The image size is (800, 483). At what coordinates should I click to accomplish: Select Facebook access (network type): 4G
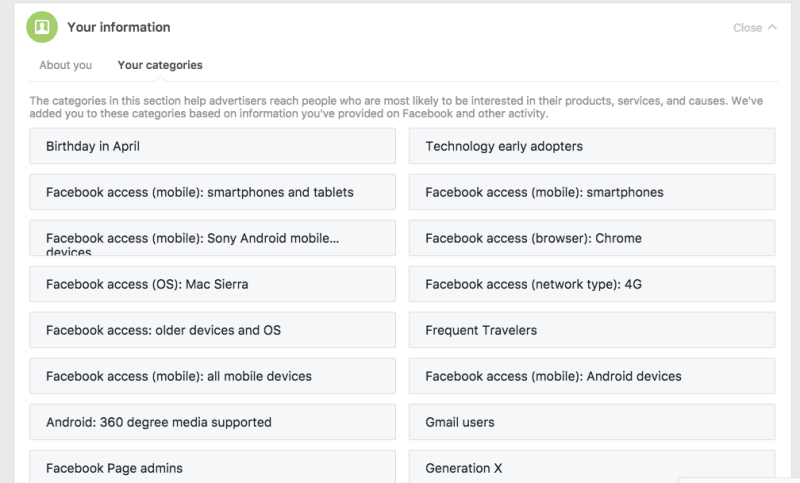(x=591, y=284)
